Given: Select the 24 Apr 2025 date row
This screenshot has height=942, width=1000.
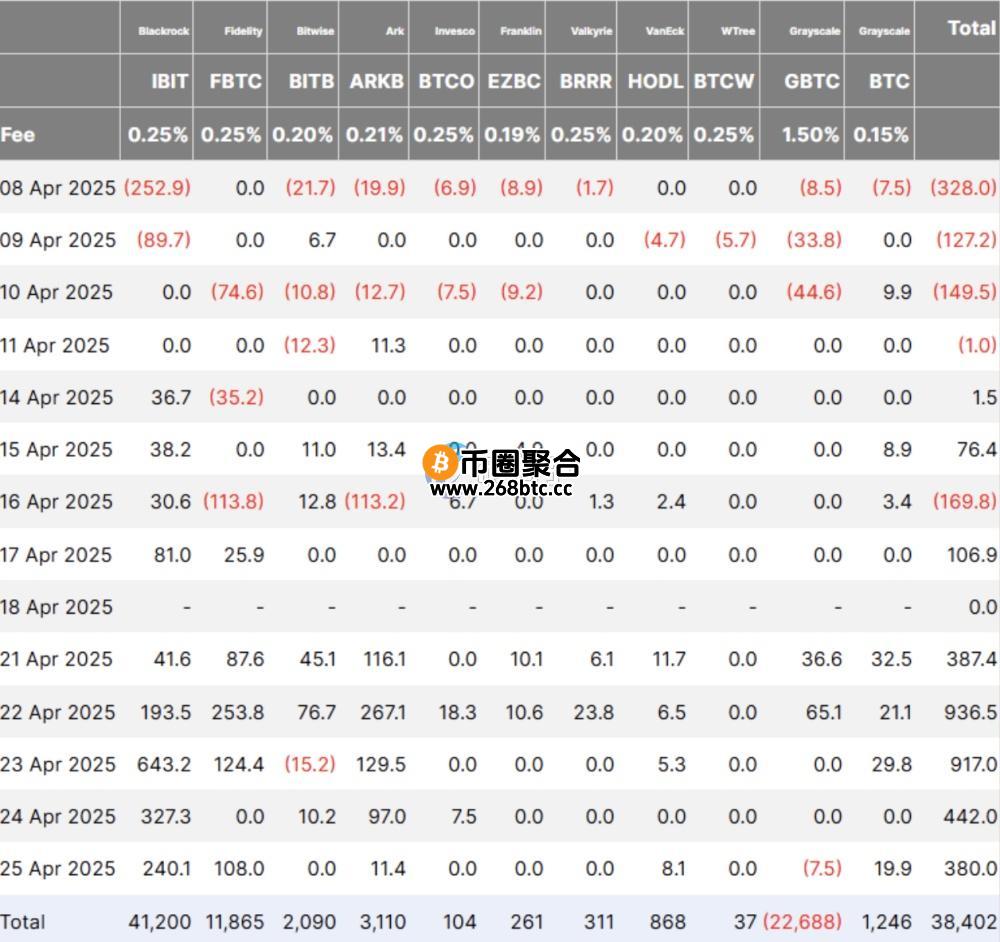Looking at the screenshot, I should (x=58, y=817).
